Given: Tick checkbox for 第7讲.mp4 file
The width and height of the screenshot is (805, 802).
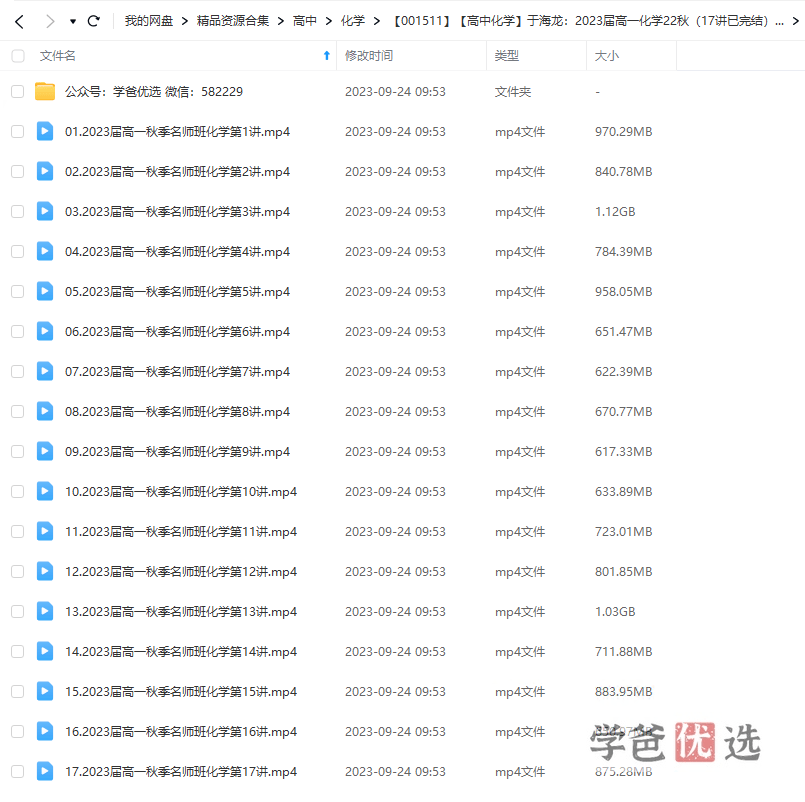Looking at the screenshot, I should pyautogui.click(x=18, y=372).
